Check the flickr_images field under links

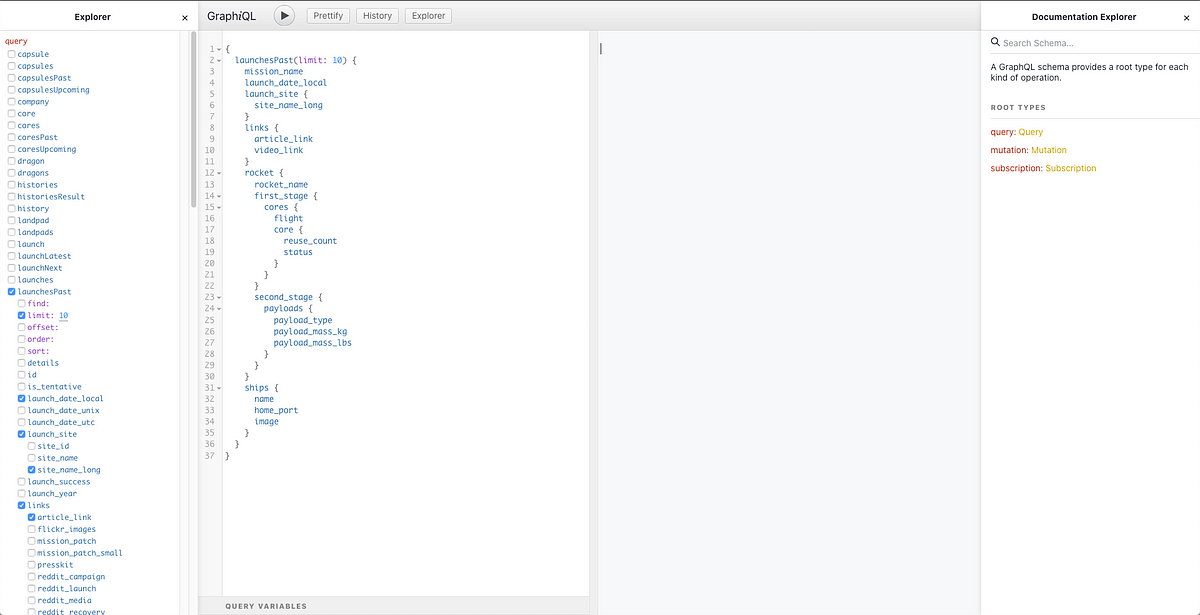(30, 529)
